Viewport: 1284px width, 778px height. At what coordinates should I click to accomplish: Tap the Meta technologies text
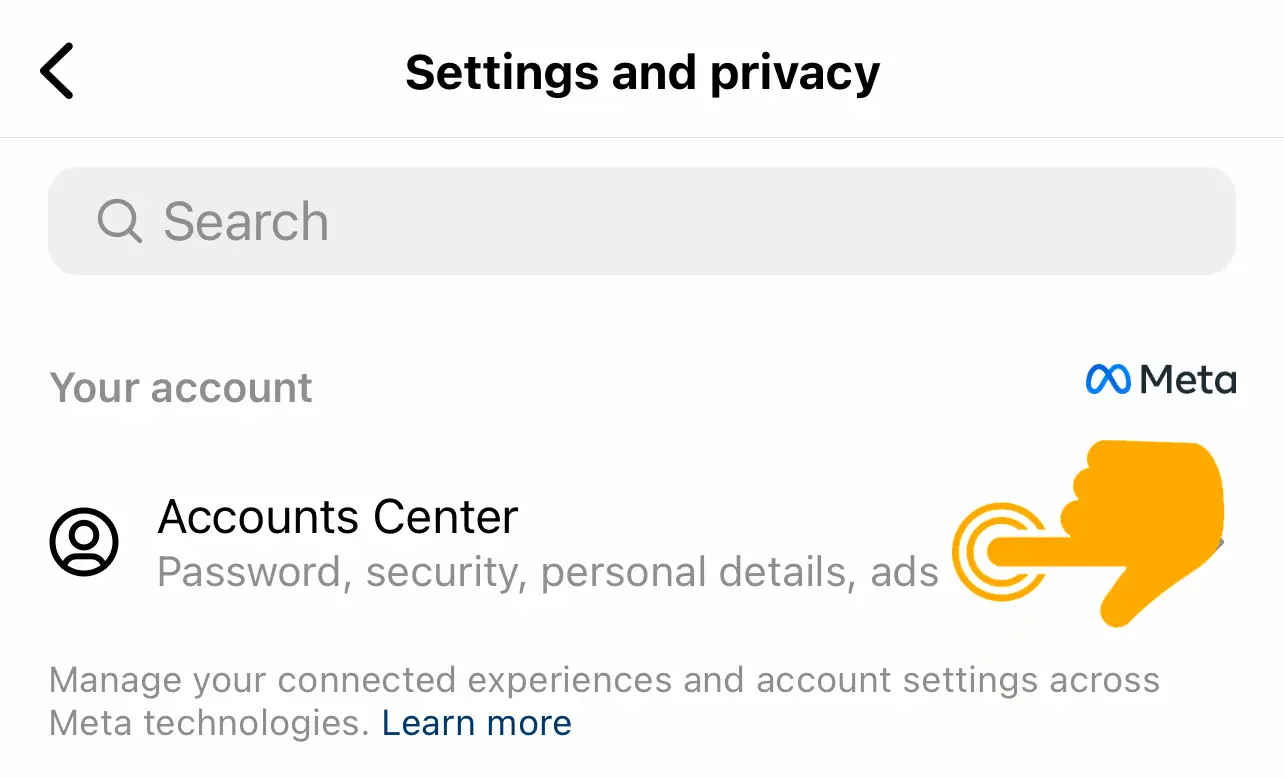210,723
